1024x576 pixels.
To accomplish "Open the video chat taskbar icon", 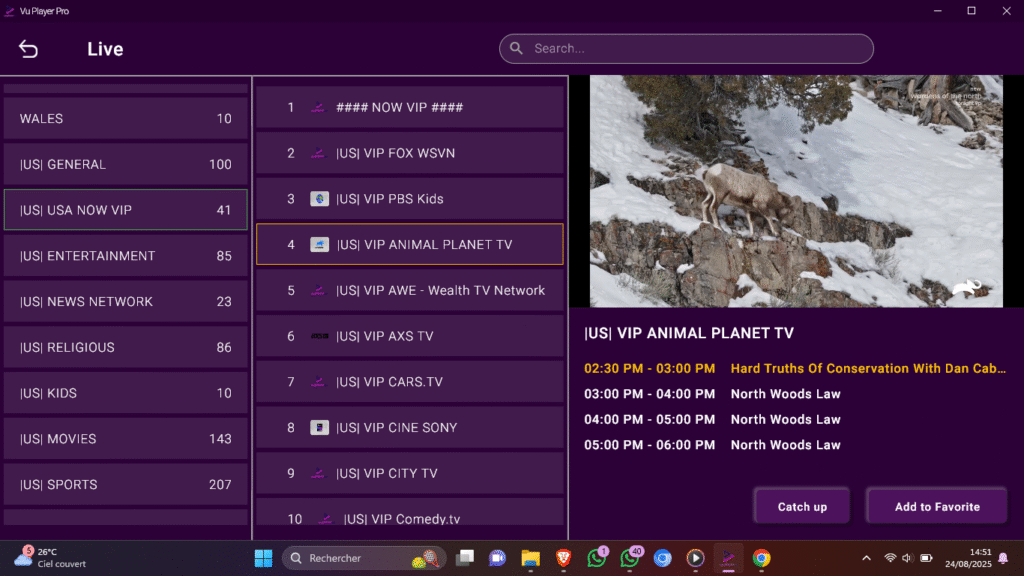I will pos(498,558).
